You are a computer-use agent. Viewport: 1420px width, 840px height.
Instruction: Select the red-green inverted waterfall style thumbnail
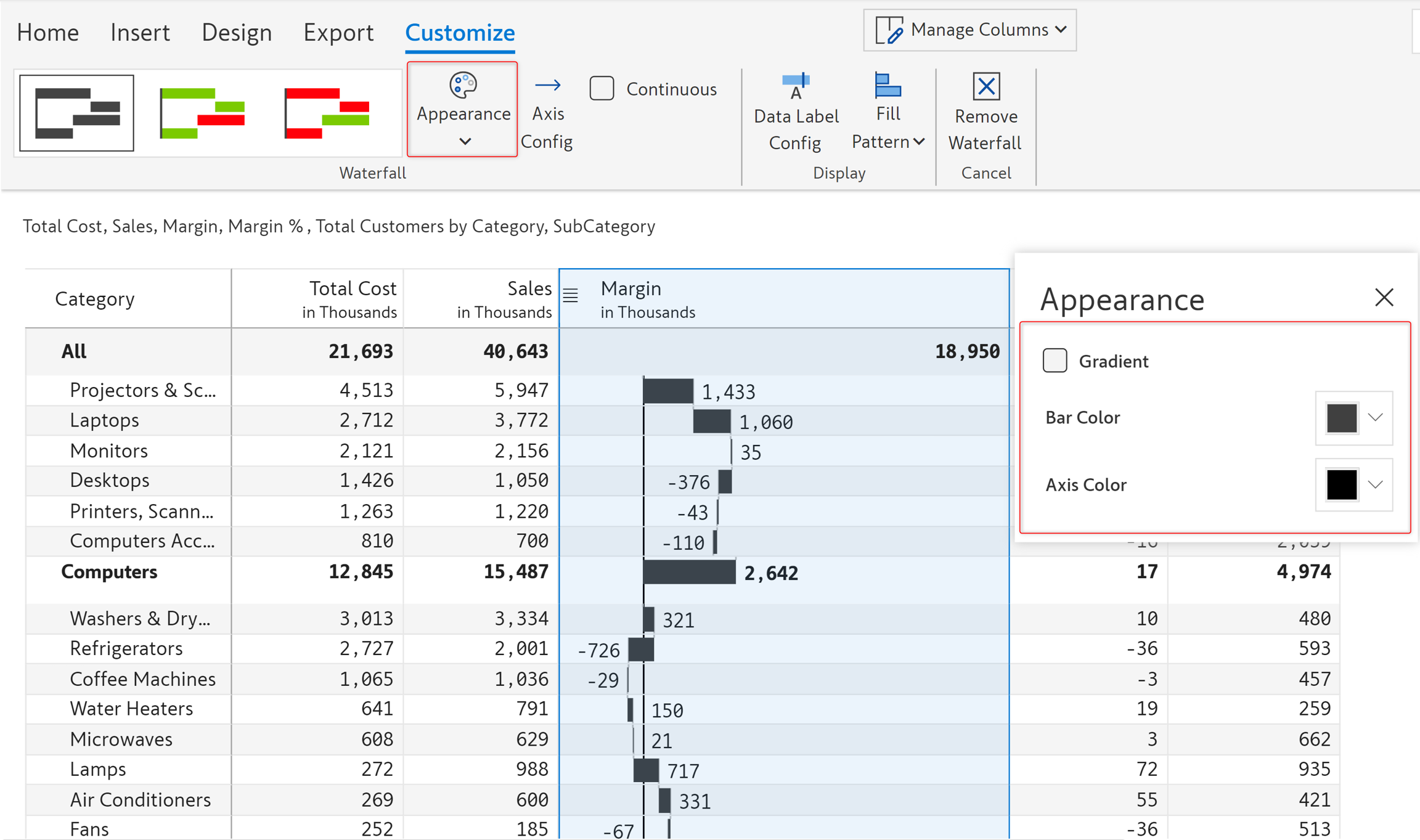point(327,113)
